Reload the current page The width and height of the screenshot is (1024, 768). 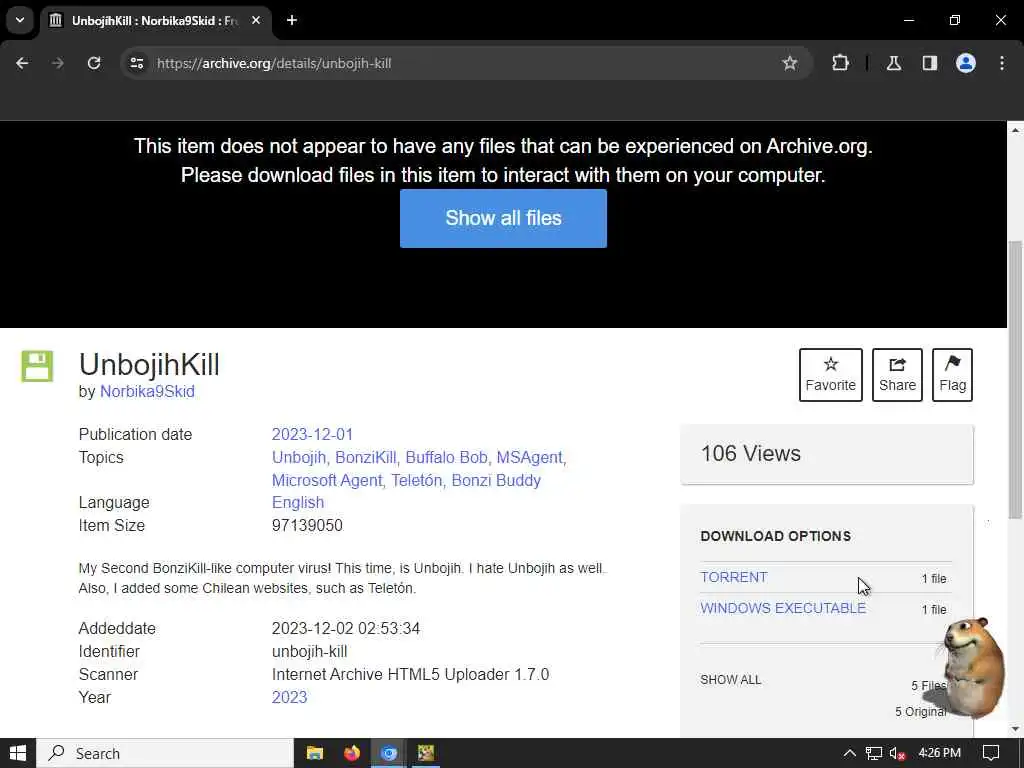(94, 63)
